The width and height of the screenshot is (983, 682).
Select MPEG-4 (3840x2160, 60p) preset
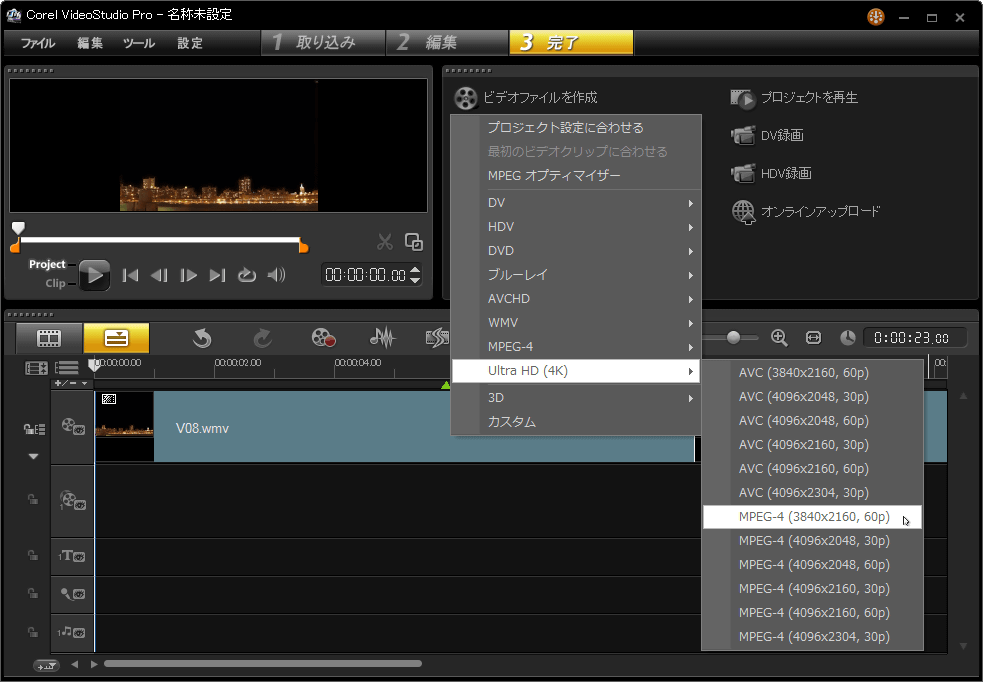(x=812, y=517)
